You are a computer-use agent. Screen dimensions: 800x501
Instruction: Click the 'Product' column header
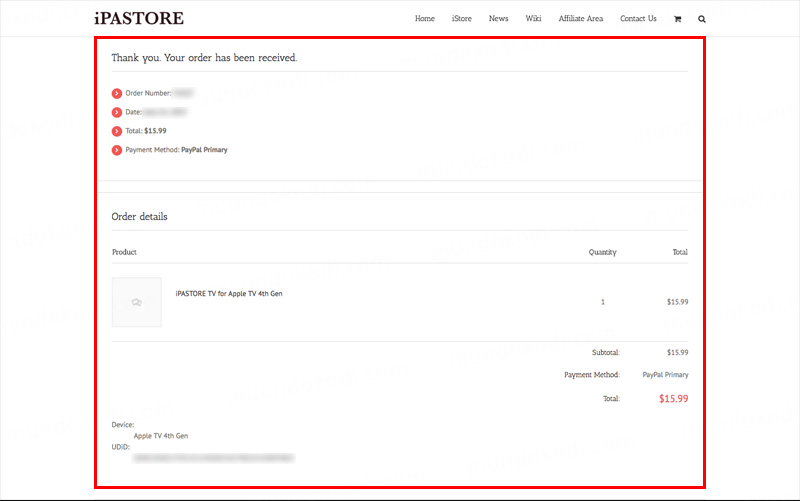point(124,252)
